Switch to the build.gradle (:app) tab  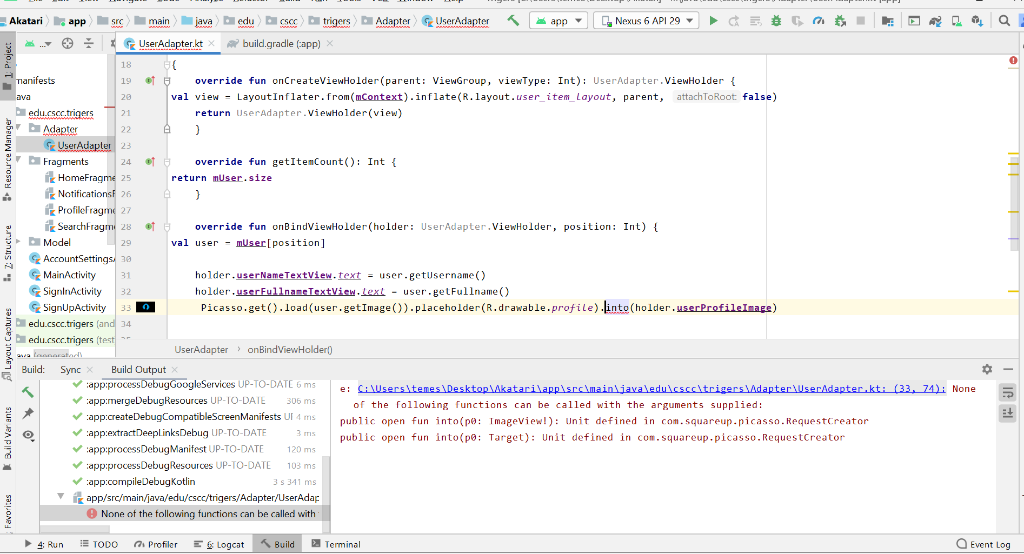click(x=280, y=44)
